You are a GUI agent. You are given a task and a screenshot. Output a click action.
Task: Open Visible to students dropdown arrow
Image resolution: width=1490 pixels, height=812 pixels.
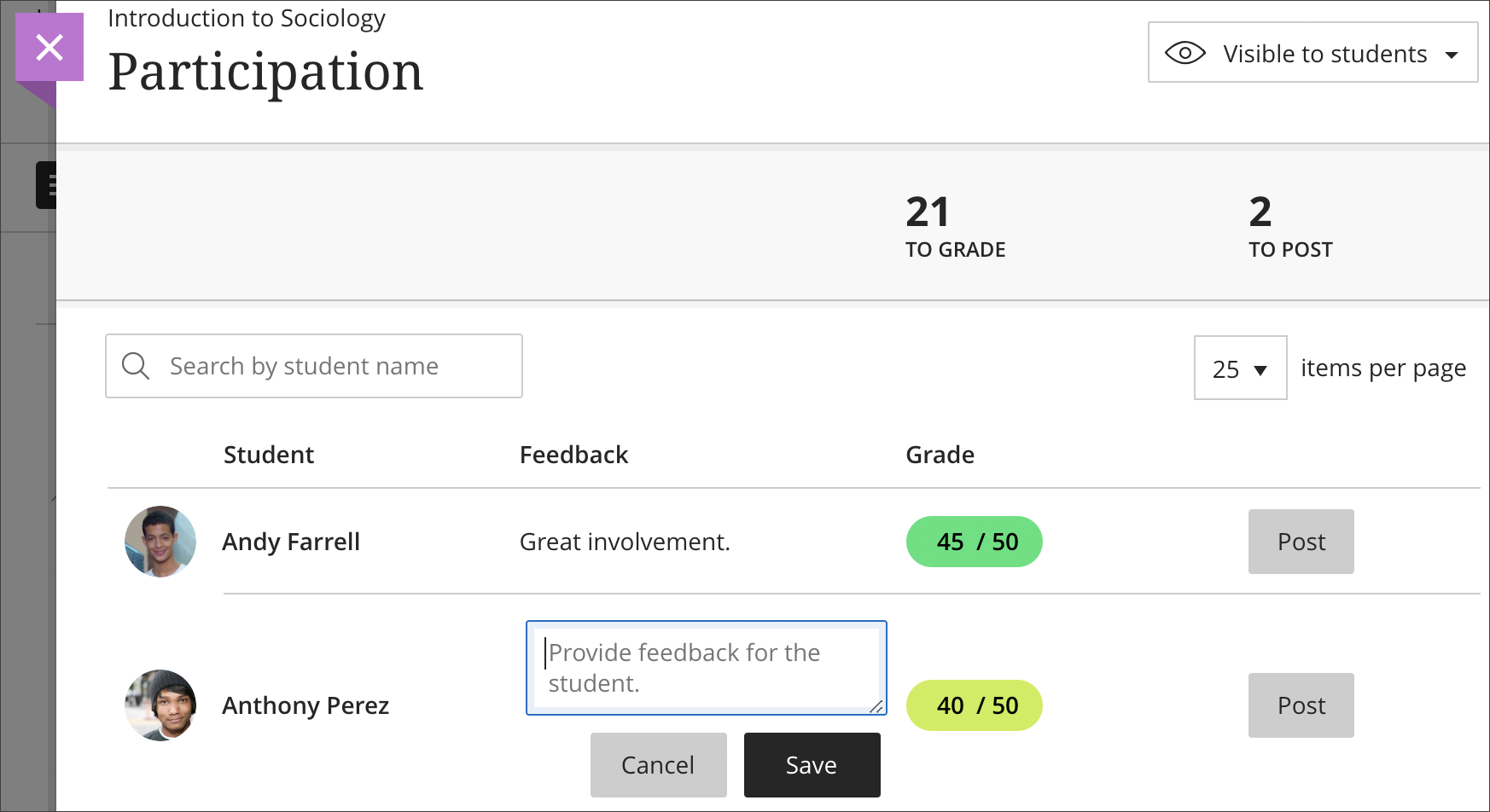tap(1451, 55)
